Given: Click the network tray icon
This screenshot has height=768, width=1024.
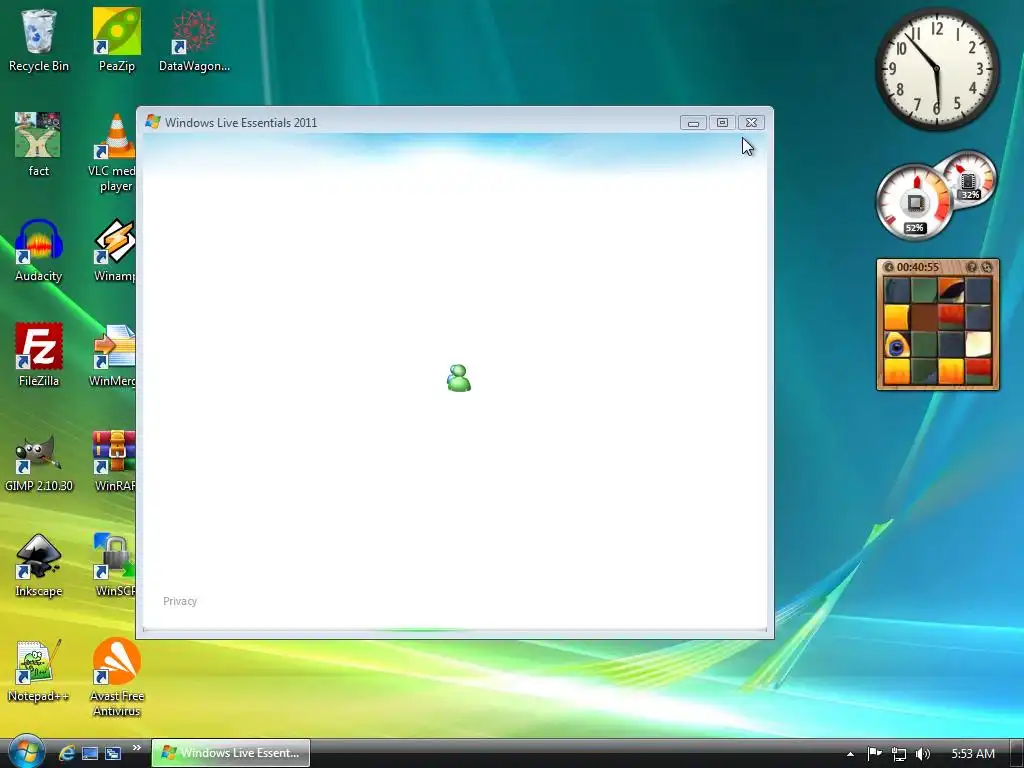Looking at the screenshot, I should pyautogui.click(x=899, y=754).
